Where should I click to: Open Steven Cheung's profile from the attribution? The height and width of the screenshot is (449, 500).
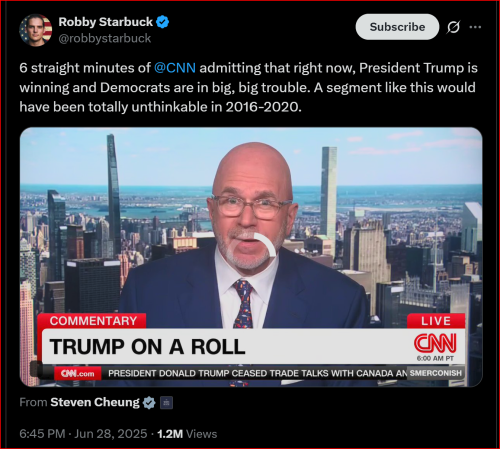pos(95,402)
